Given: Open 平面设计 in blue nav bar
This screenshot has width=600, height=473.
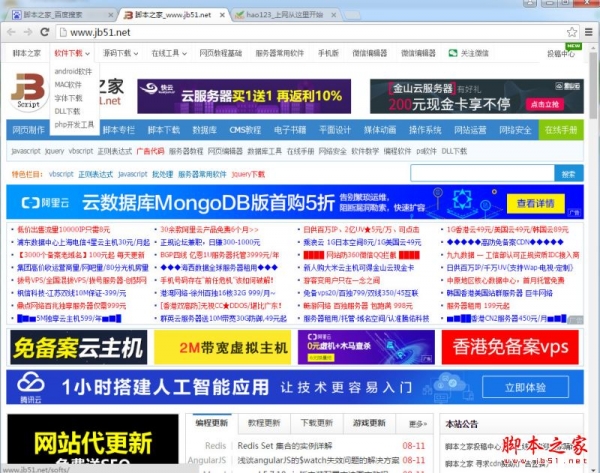Looking at the screenshot, I should click(x=335, y=130).
